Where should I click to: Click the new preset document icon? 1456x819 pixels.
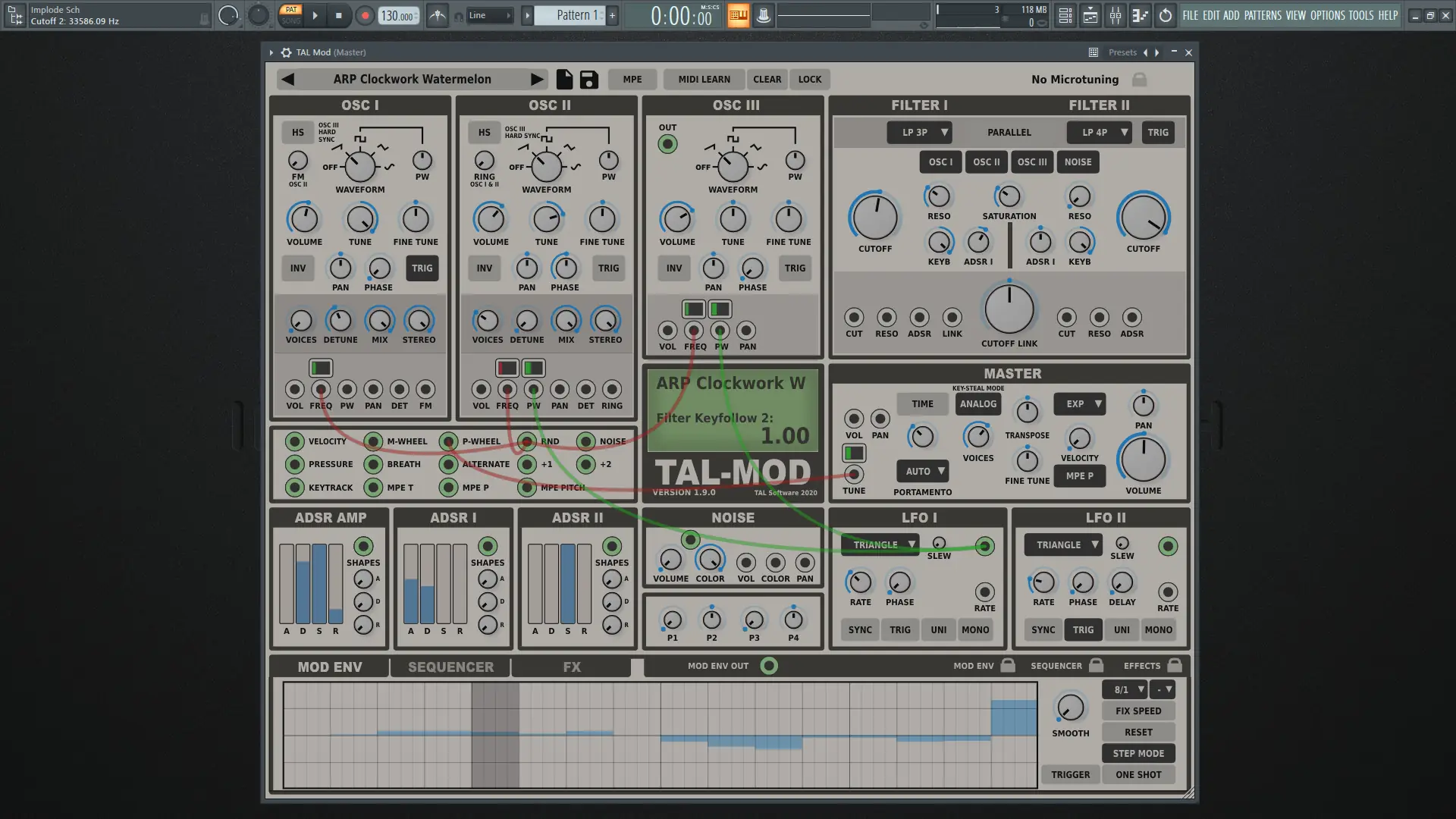coord(564,79)
